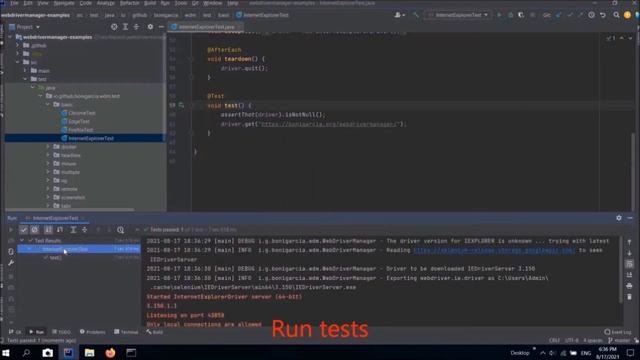Run with coverage from main toolbar
The width and height of the screenshot is (640, 360).
pyautogui.click(x=521, y=15)
